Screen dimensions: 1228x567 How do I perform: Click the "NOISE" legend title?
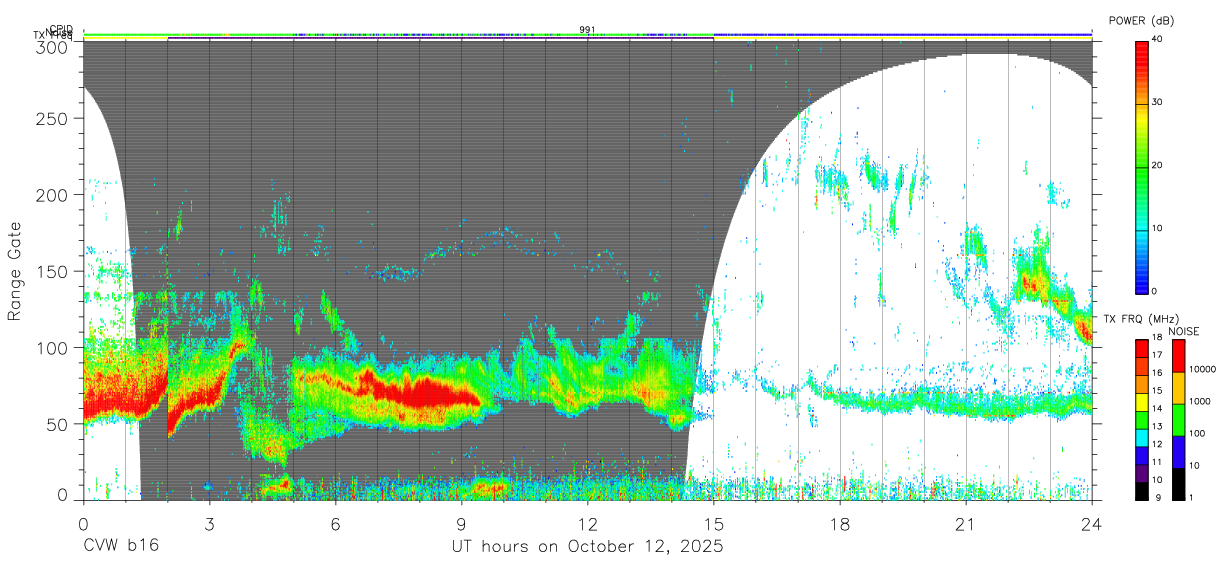point(1183,331)
